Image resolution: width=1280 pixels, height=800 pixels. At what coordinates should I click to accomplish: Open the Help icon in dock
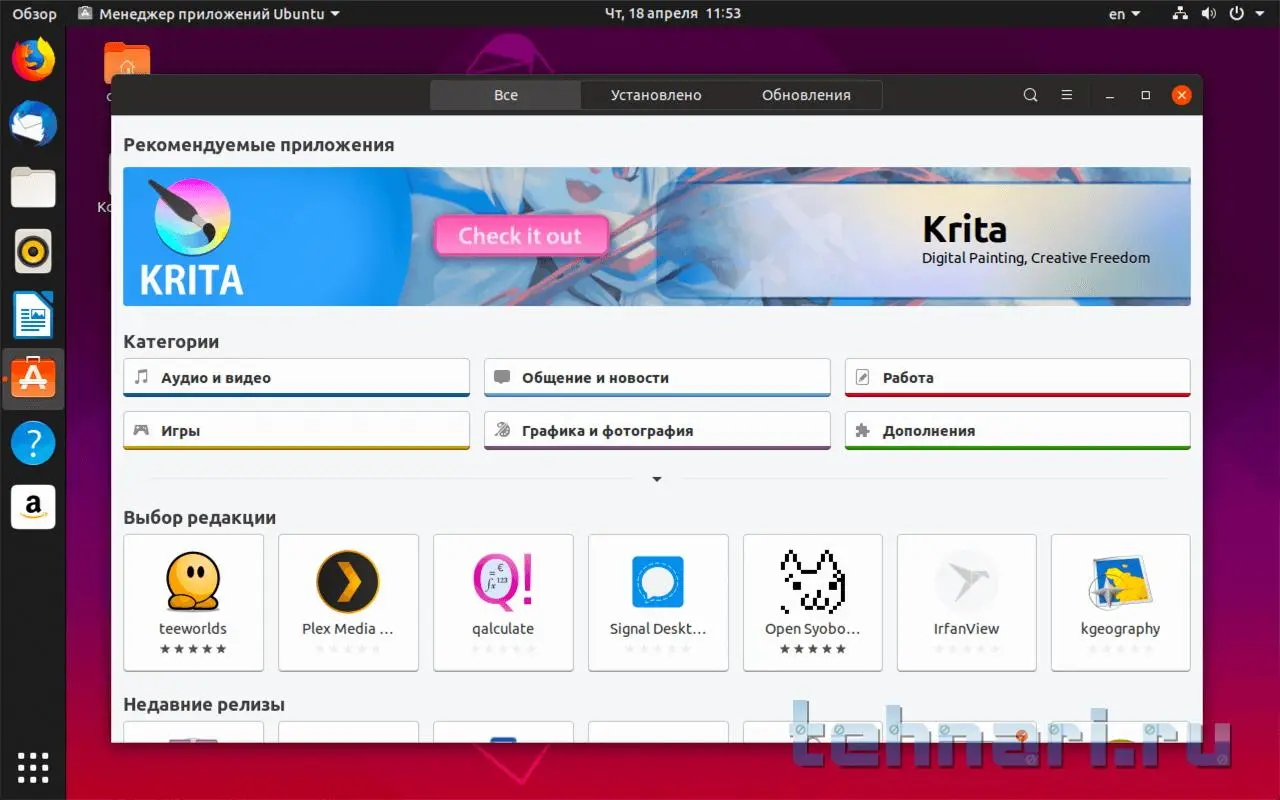point(33,443)
